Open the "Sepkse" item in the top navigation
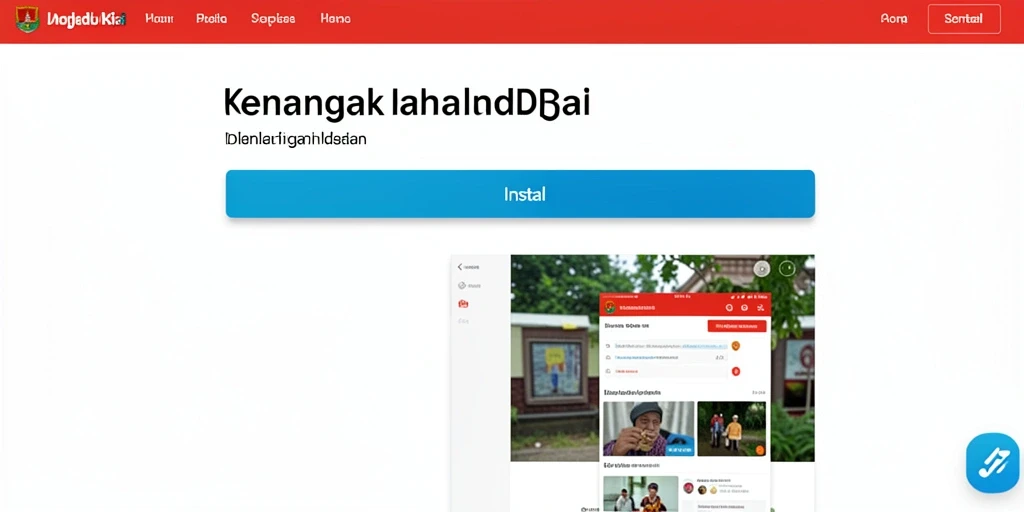 coord(272,19)
